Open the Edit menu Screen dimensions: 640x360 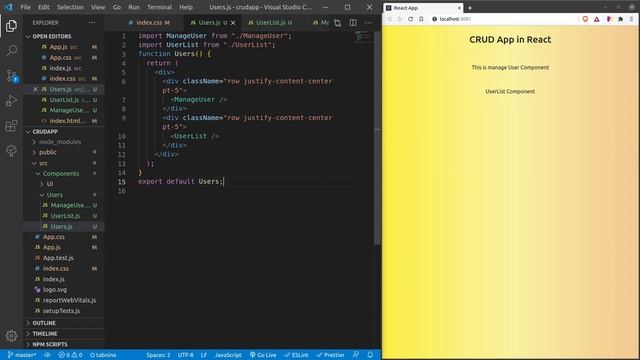tap(44, 7)
